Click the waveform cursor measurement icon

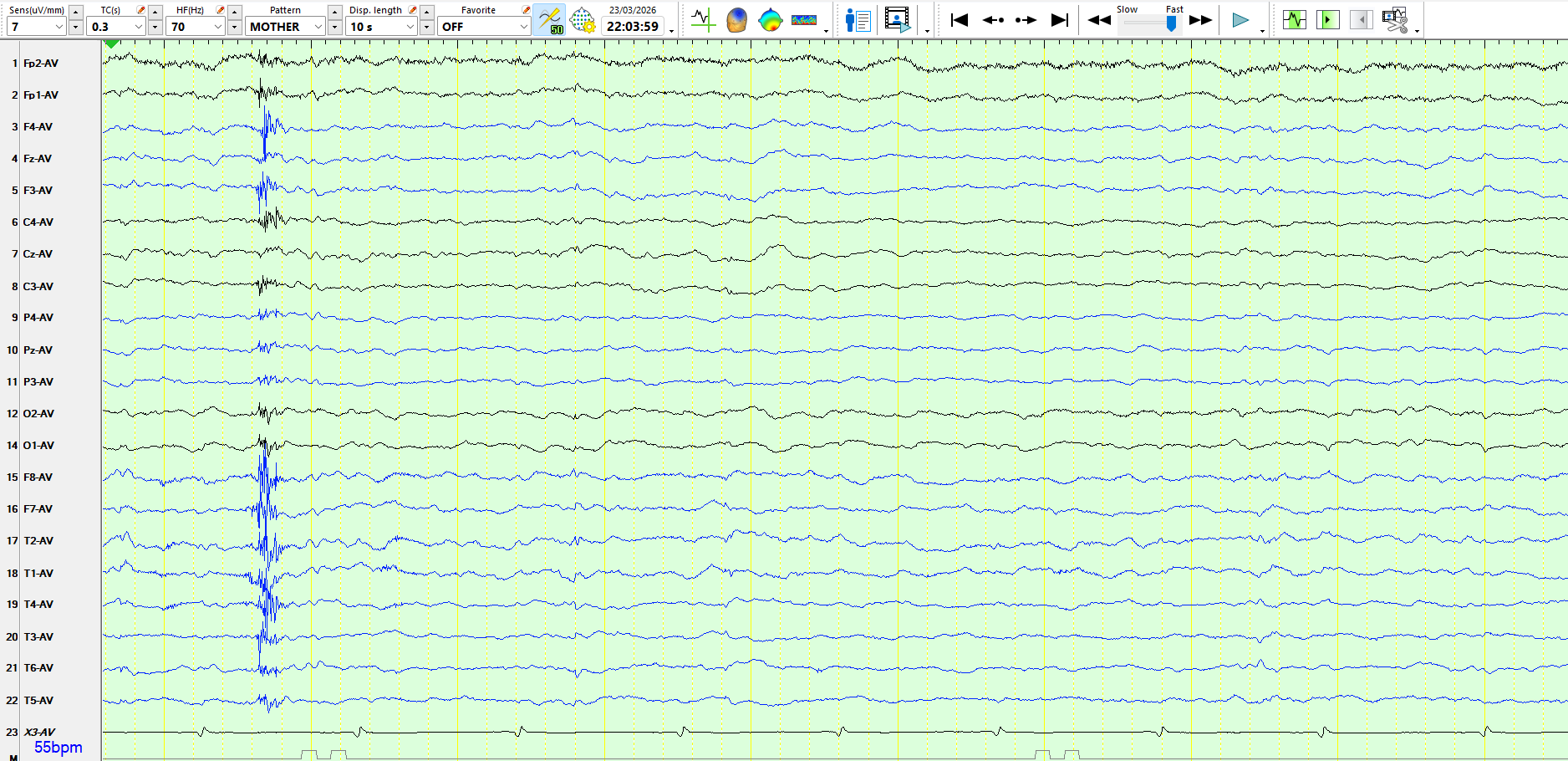point(703,20)
